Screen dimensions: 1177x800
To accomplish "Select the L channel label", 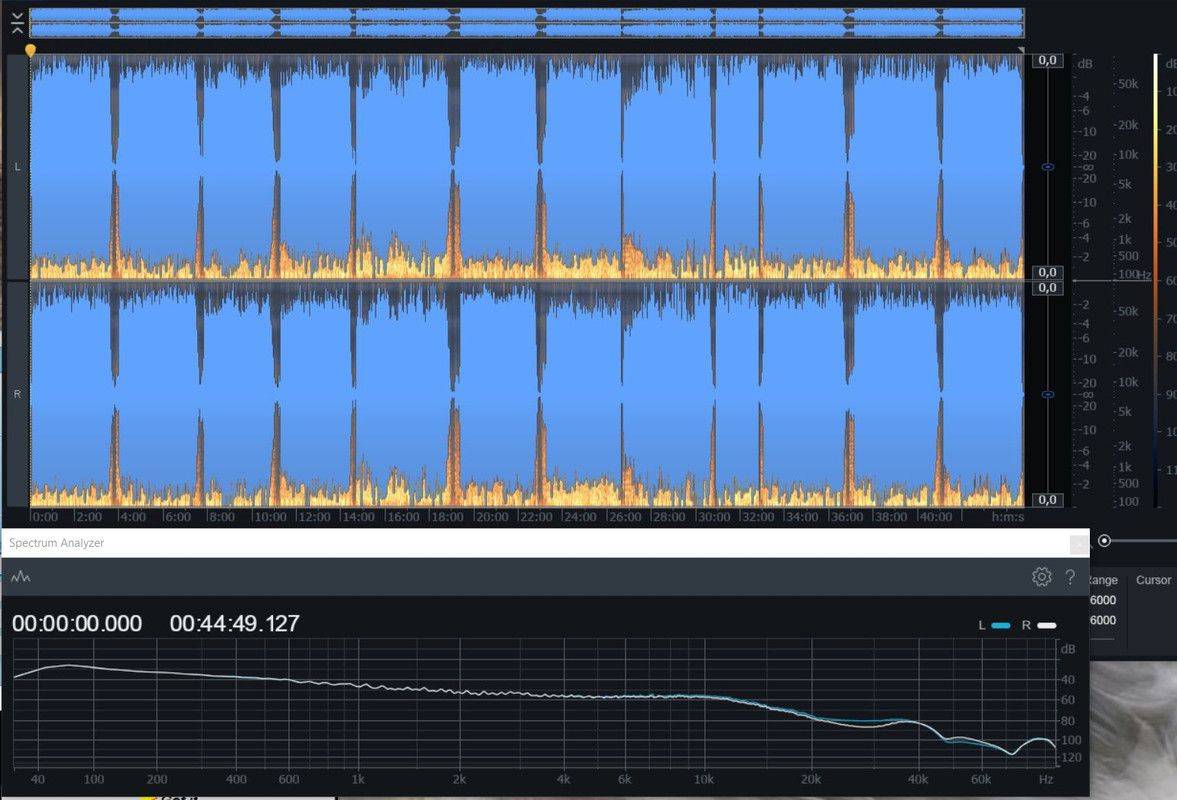I will pyautogui.click(x=17, y=167).
